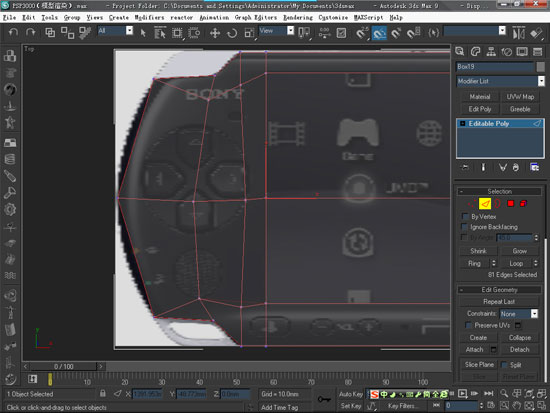Open the selection filter All dropdown
The width and height of the screenshot is (550, 413).
(115, 31)
